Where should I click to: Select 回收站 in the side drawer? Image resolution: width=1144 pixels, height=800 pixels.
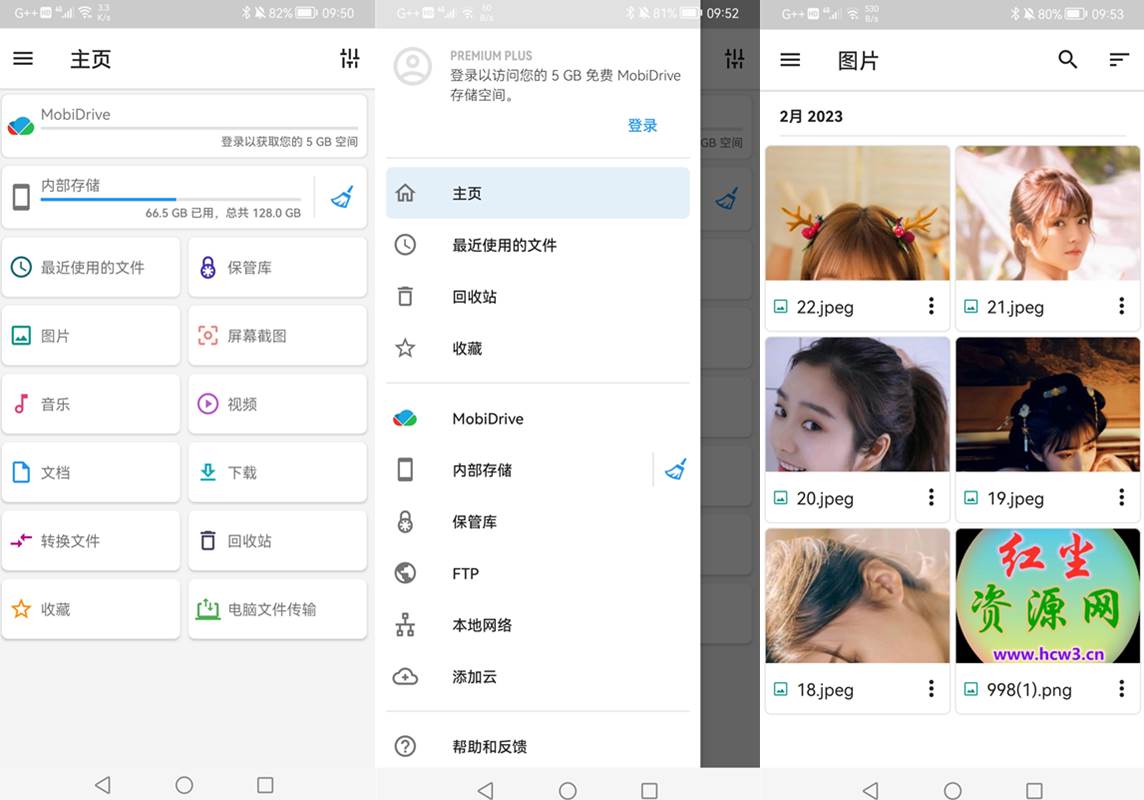[x=474, y=297]
